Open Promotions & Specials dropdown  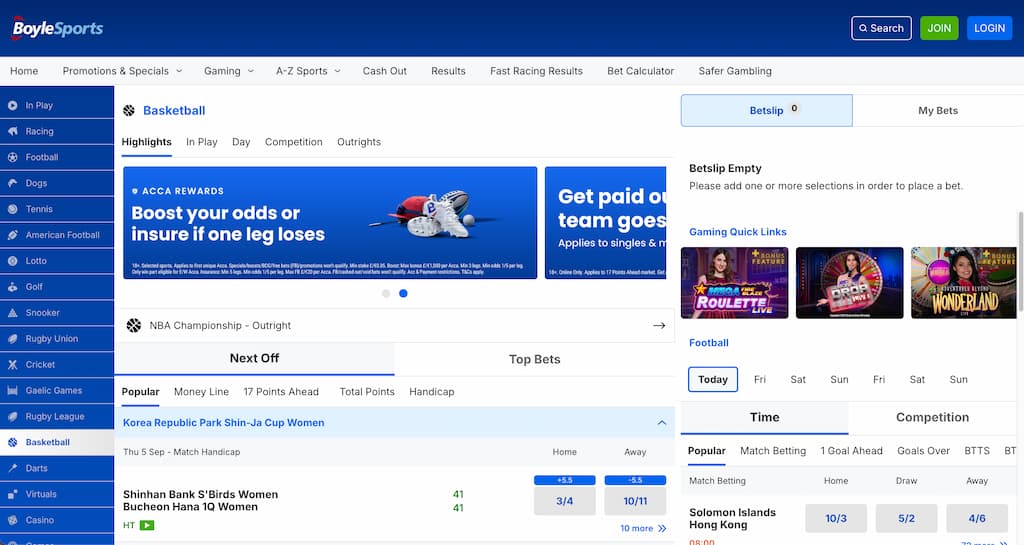[122, 71]
